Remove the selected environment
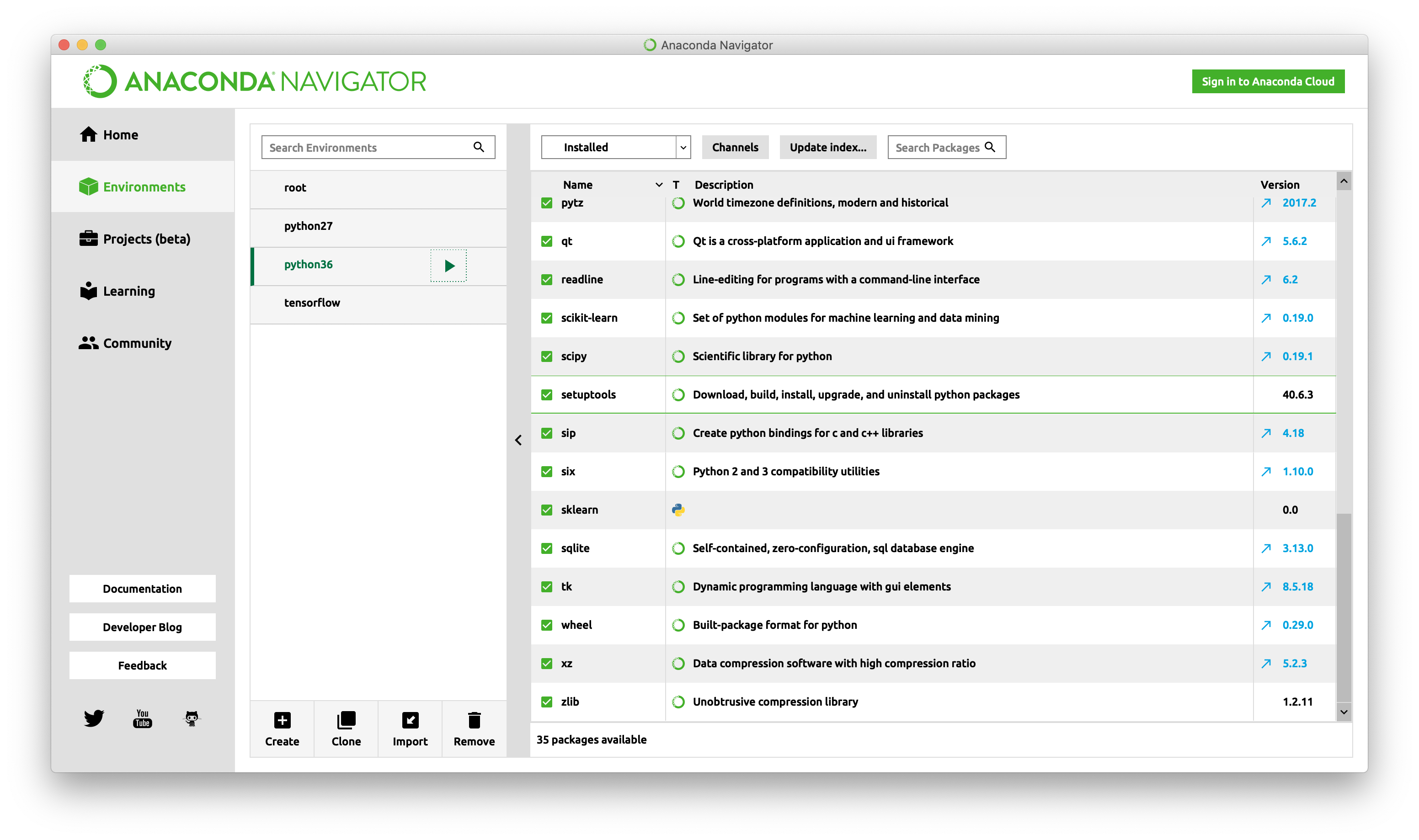Viewport: 1419px width, 840px height. tap(474, 729)
